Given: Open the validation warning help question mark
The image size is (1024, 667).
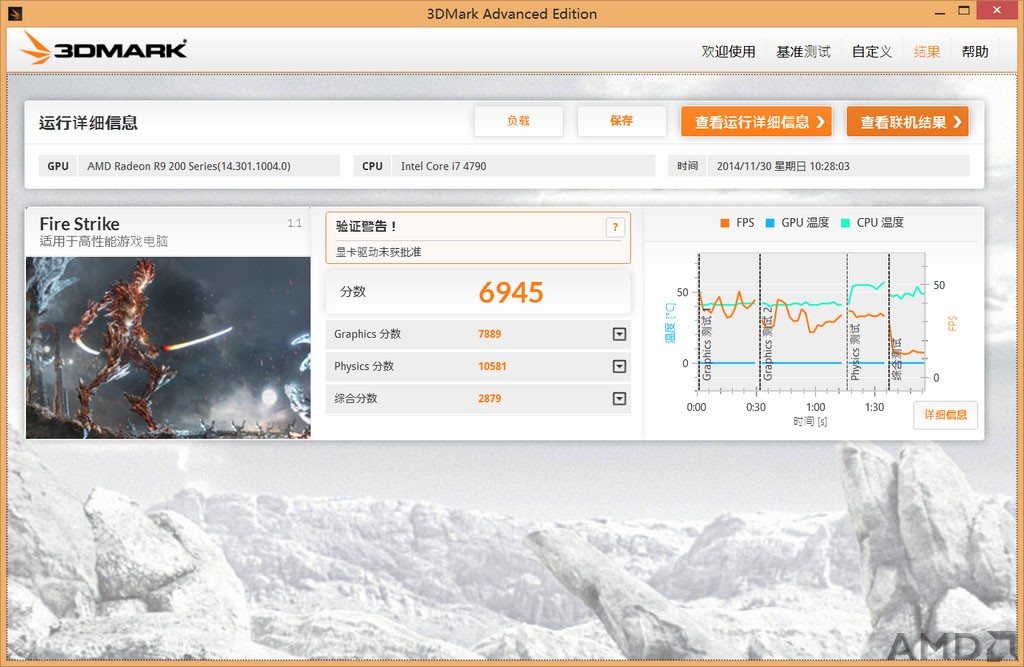Looking at the screenshot, I should [615, 227].
